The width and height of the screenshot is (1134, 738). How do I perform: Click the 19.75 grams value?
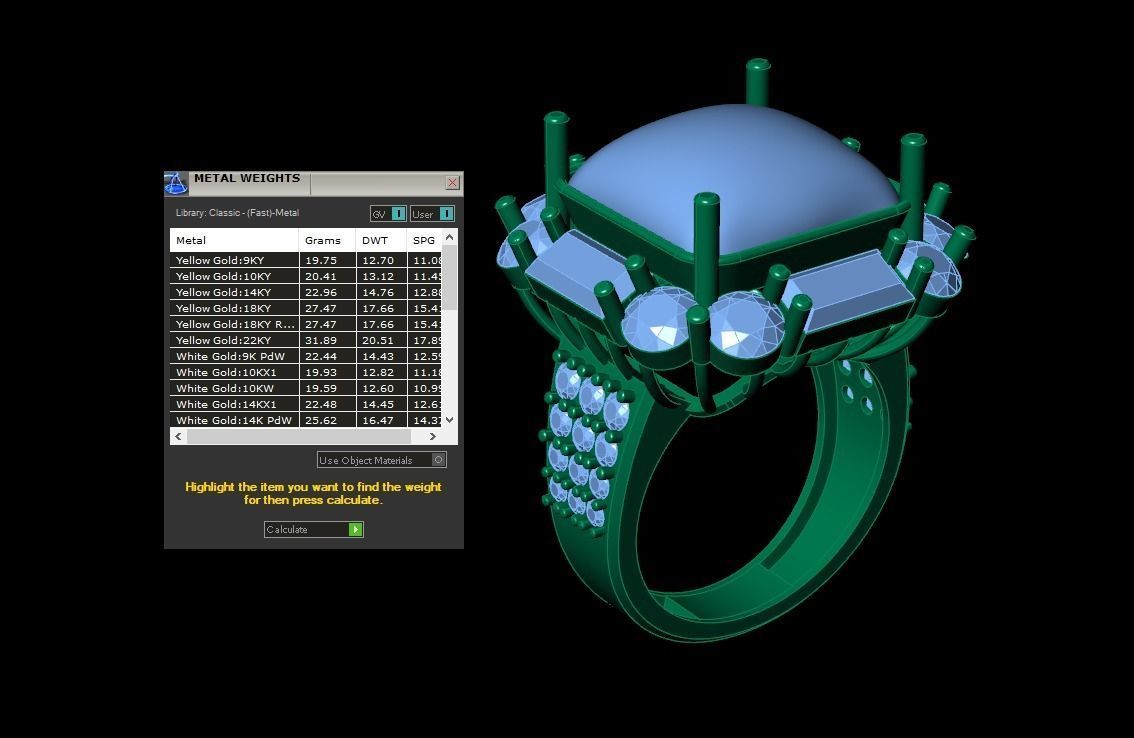pyautogui.click(x=320, y=260)
